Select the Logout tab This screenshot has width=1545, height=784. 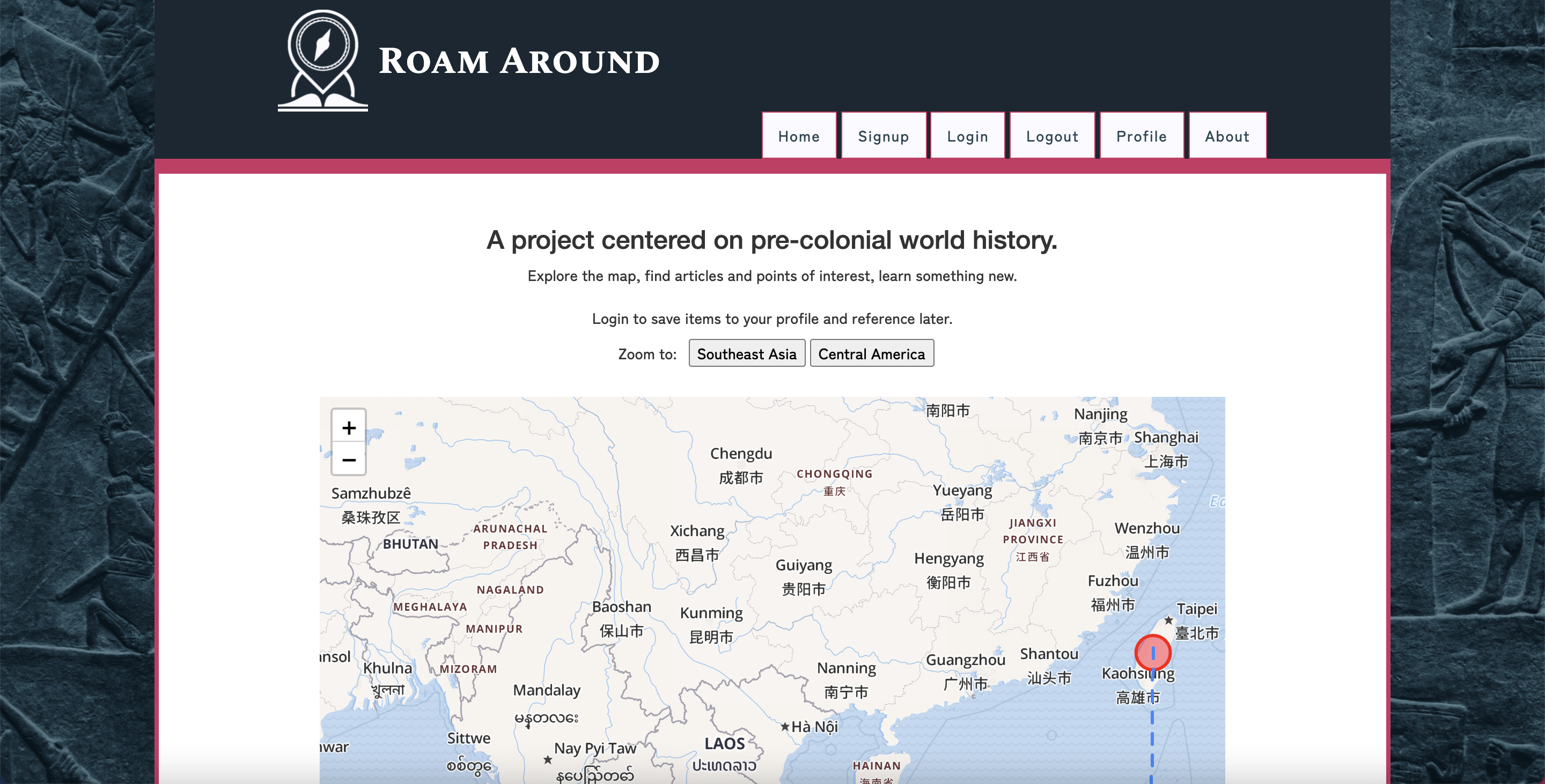[x=1052, y=136]
